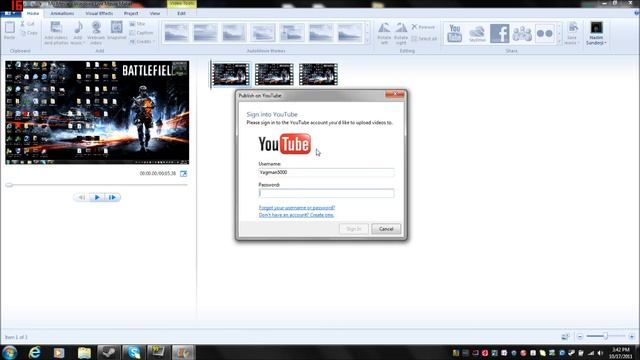640x360 pixels.
Task: Click the preview seek slider handle
Action: (x=9, y=185)
